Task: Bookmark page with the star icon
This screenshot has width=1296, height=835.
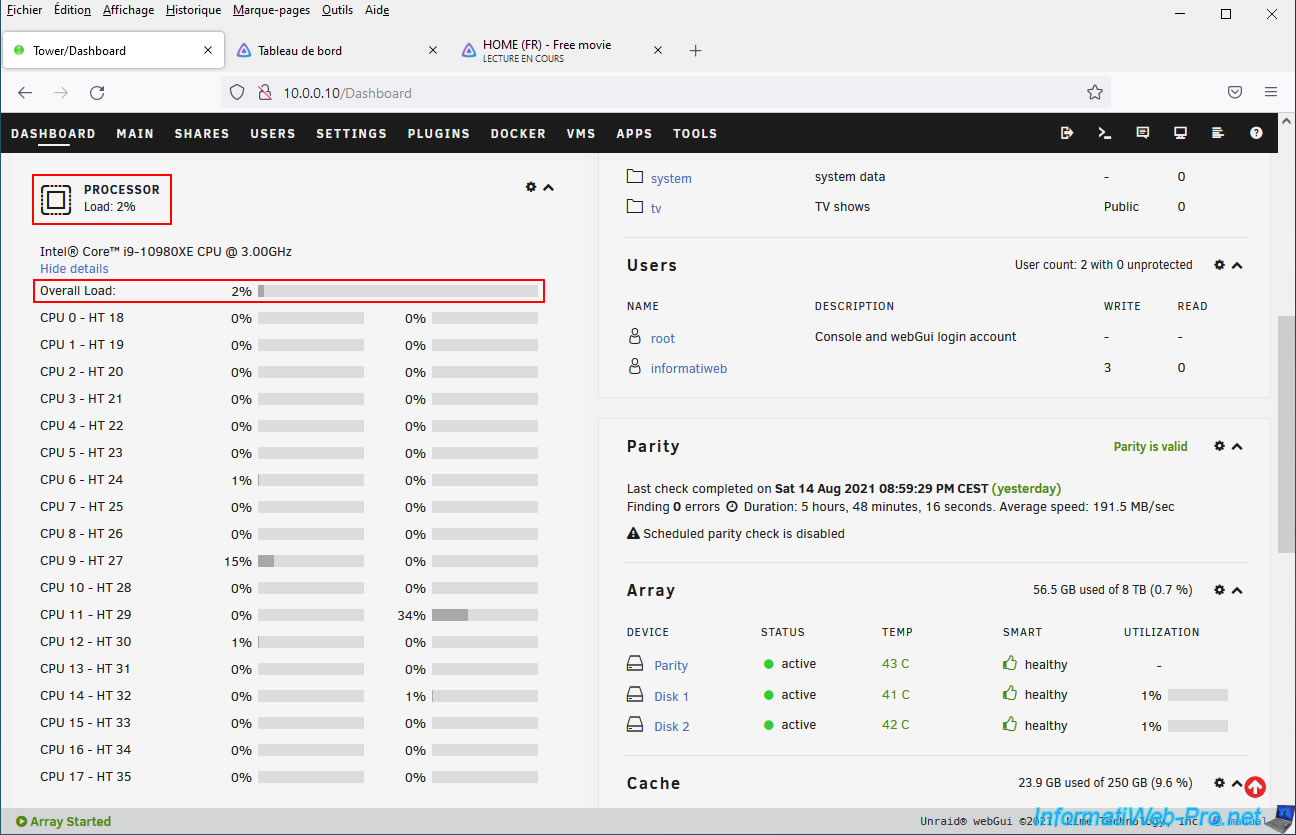Action: coord(1095,92)
